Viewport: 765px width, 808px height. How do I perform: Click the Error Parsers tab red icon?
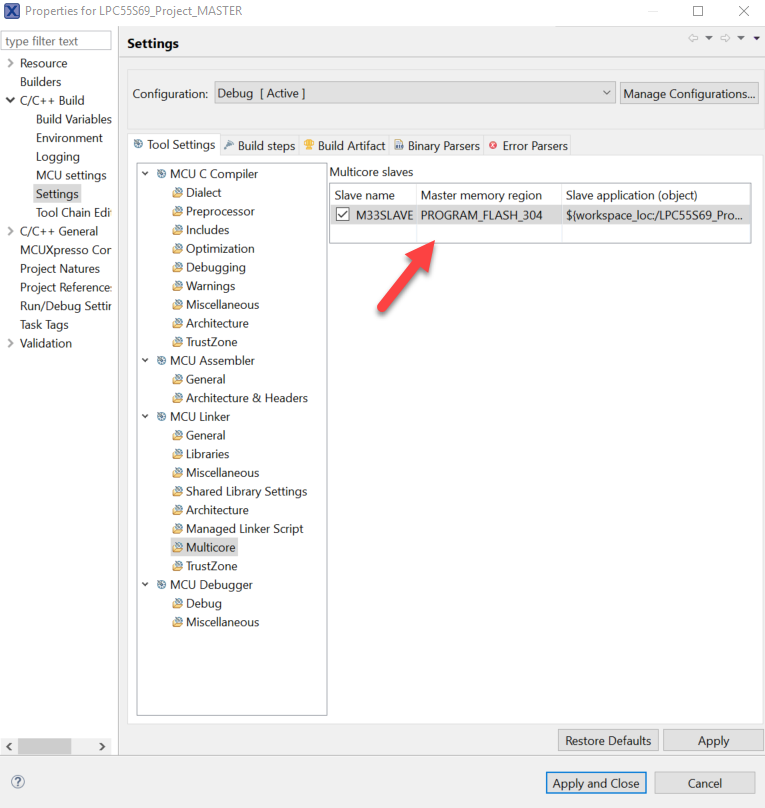coord(493,145)
